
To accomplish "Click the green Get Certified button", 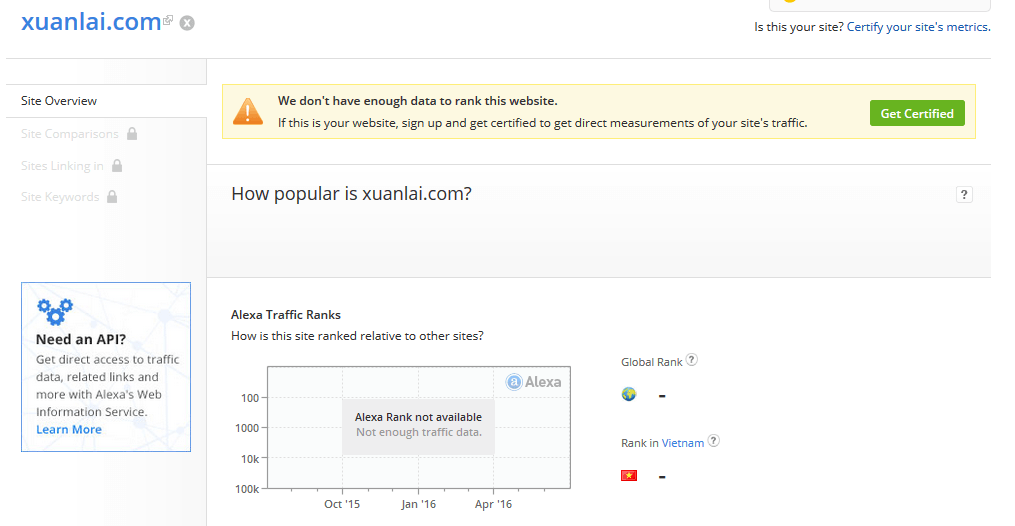I will click(917, 113).
